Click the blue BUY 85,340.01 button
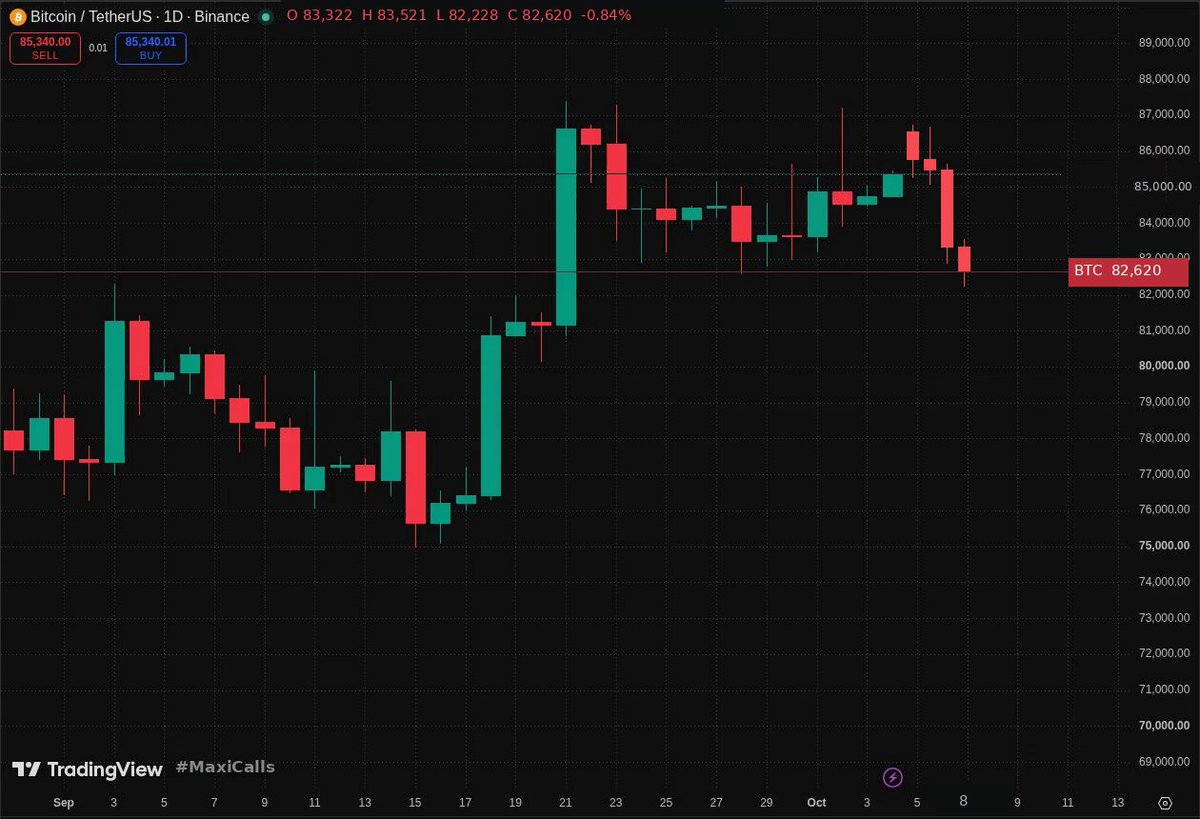Image resolution: width=1200 pixels, height=819 pixels. [x=150, y=48]
